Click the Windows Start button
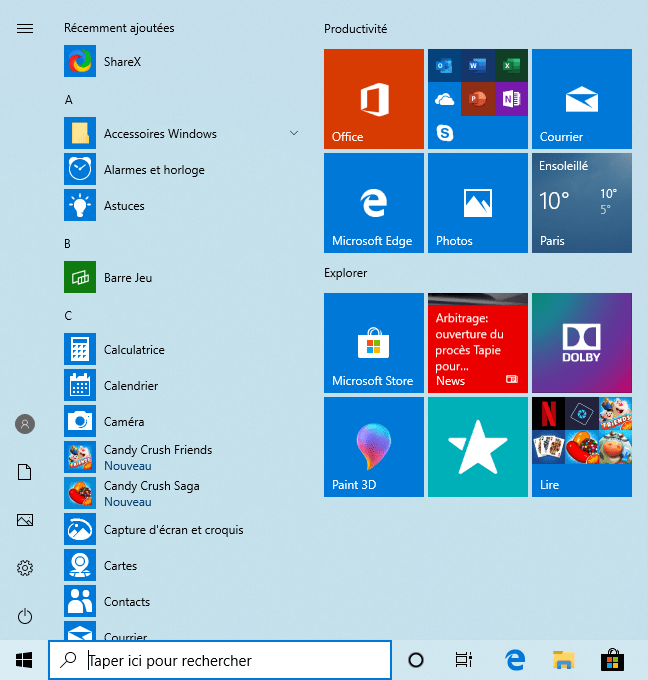This screenshot has width=648, height=680. click(24, 660)
